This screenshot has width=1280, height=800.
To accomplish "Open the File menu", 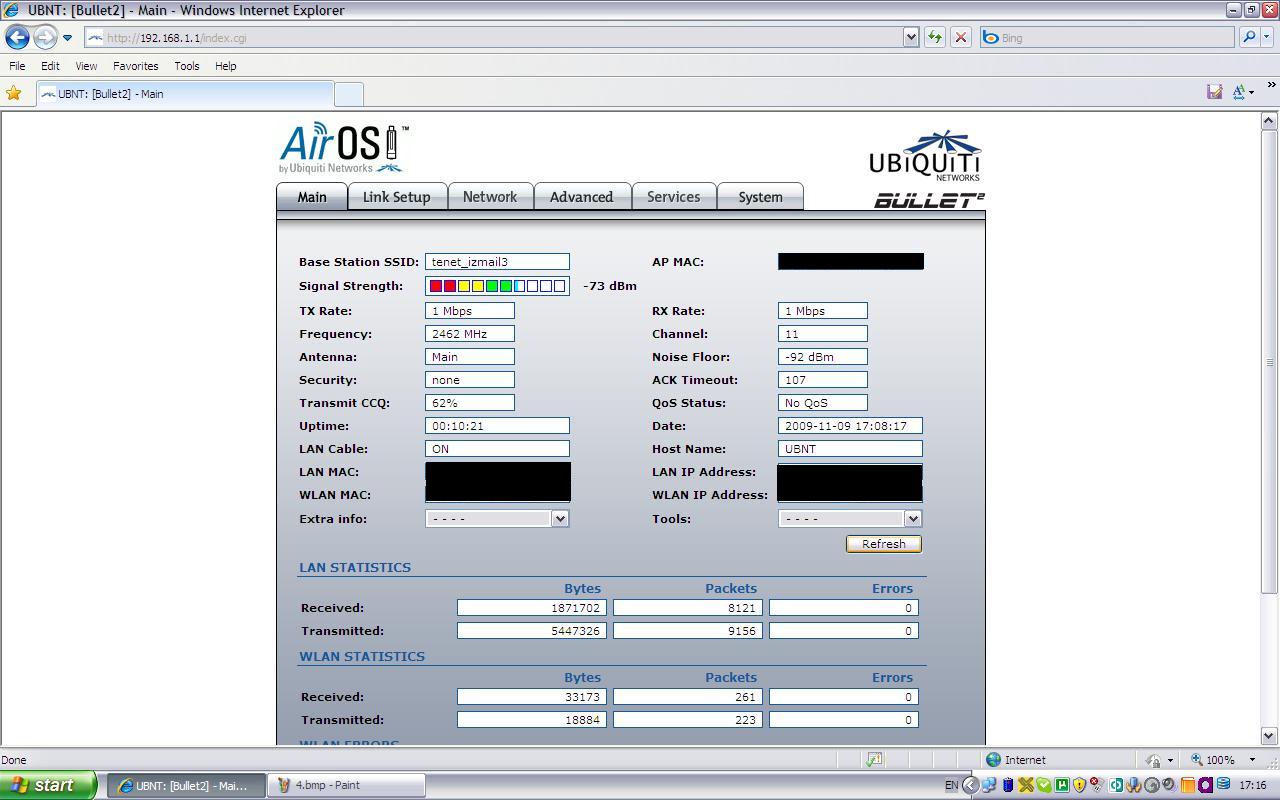I will (x=17, y=66).
